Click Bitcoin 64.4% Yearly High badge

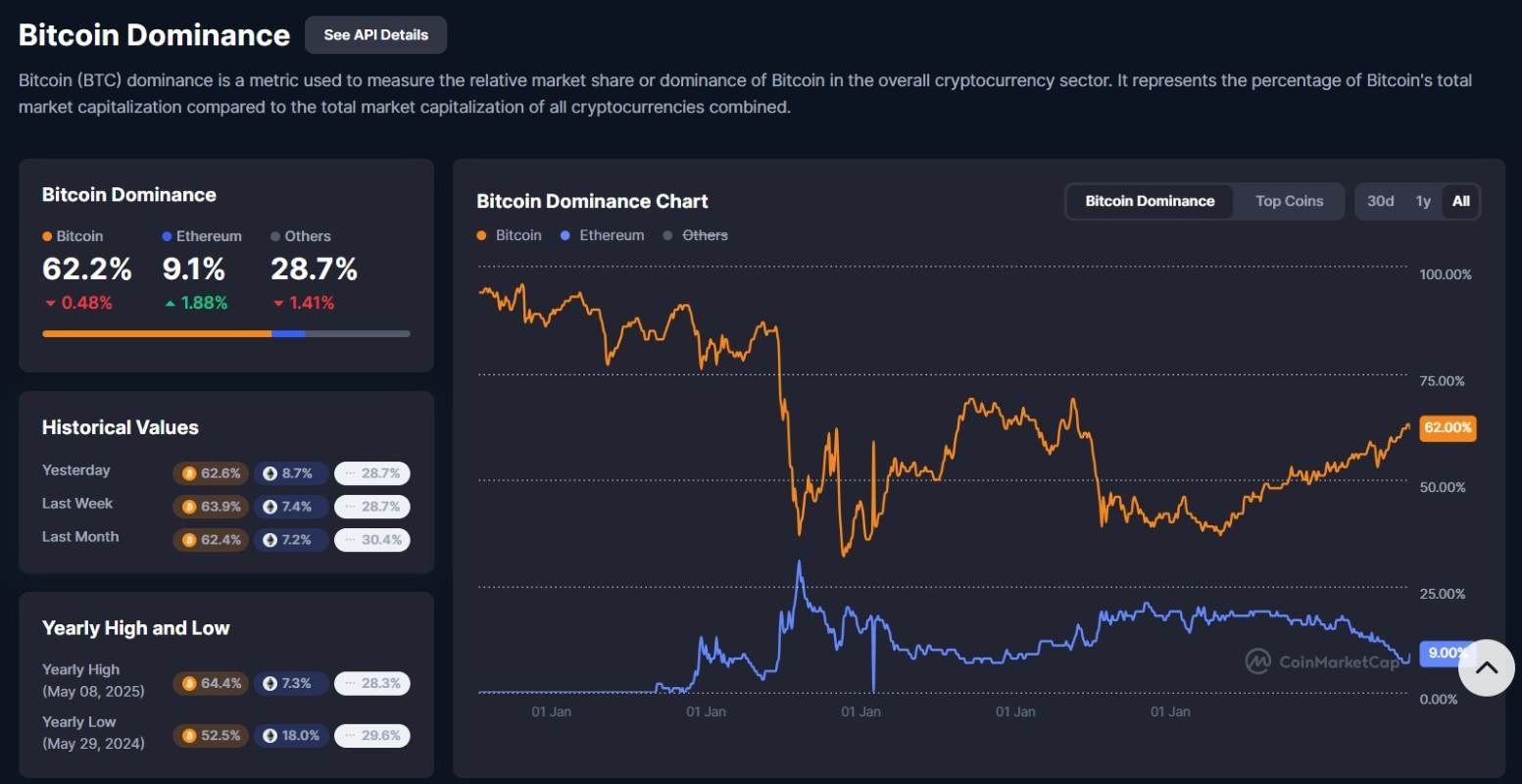(x=211, y=683)
